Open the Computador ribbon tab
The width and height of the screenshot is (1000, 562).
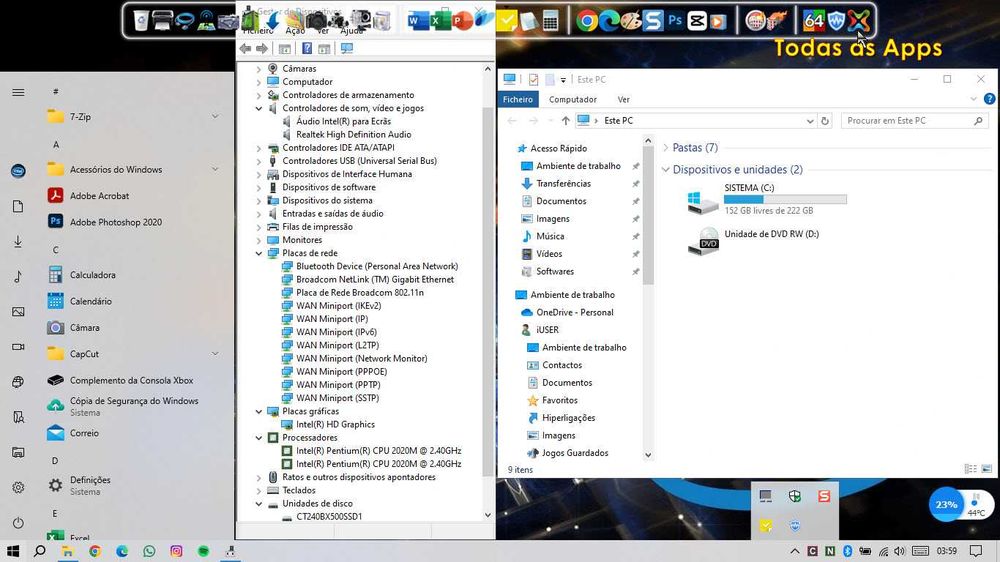573,100
